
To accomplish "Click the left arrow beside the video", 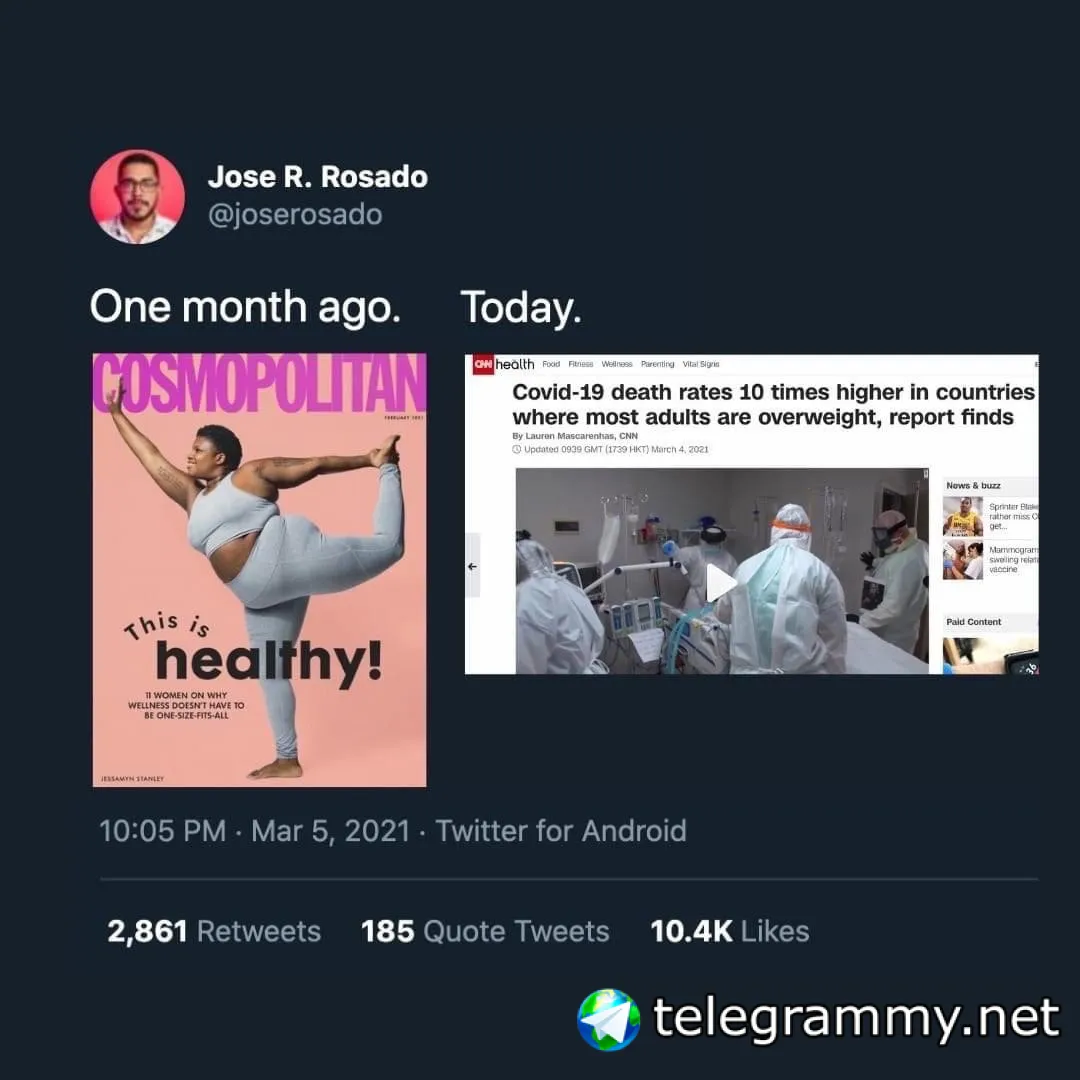I will (472, 566).
